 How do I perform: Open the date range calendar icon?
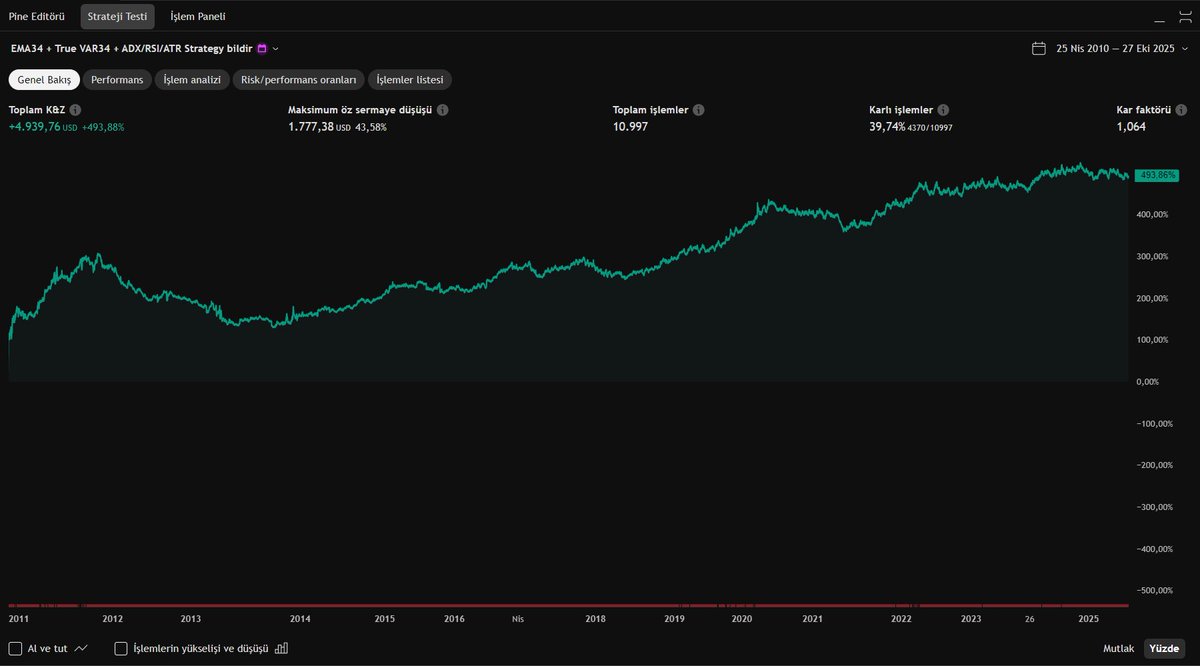[1039, 48]
